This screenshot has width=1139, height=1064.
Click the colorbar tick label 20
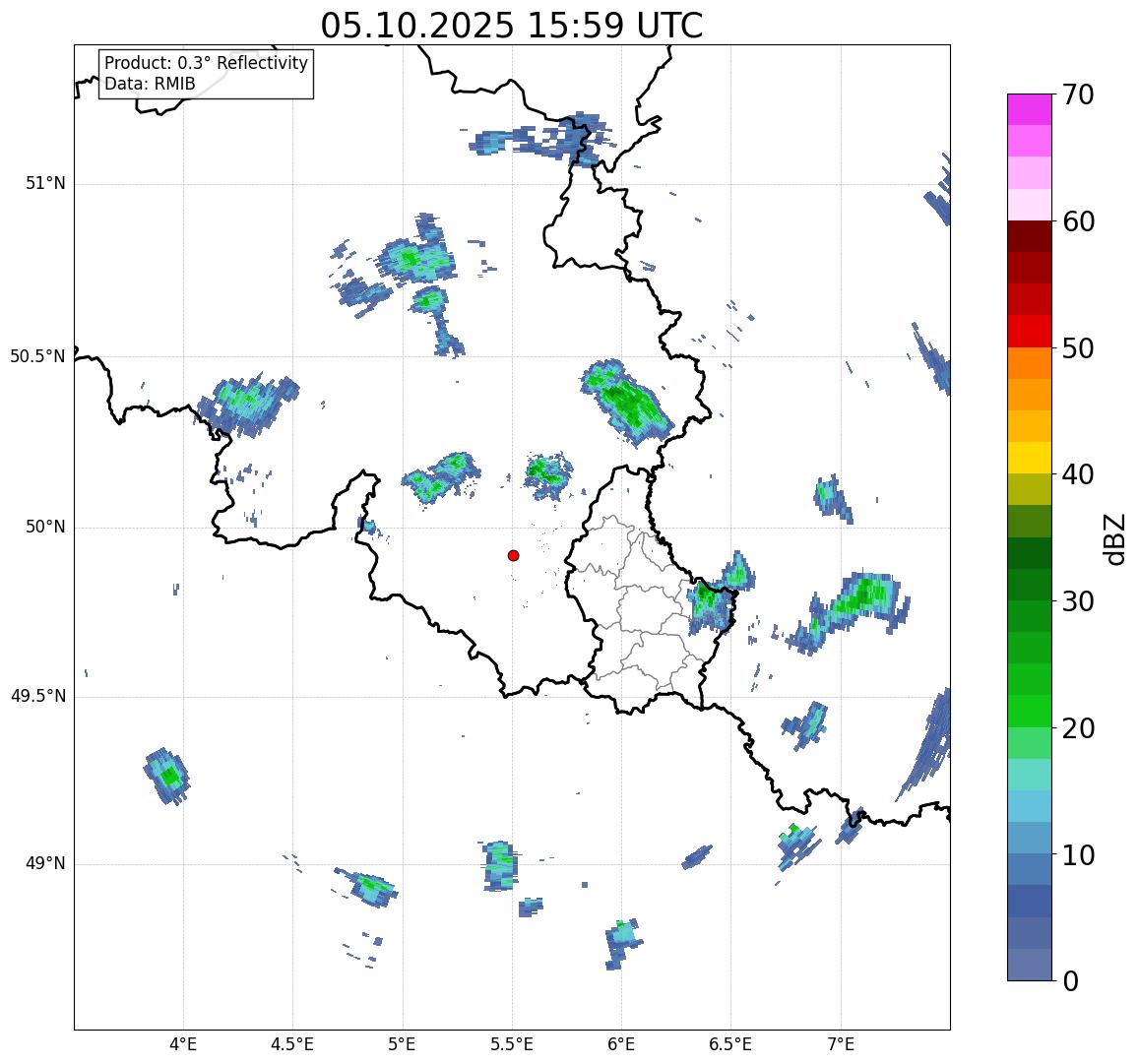tap(1078, 727)
